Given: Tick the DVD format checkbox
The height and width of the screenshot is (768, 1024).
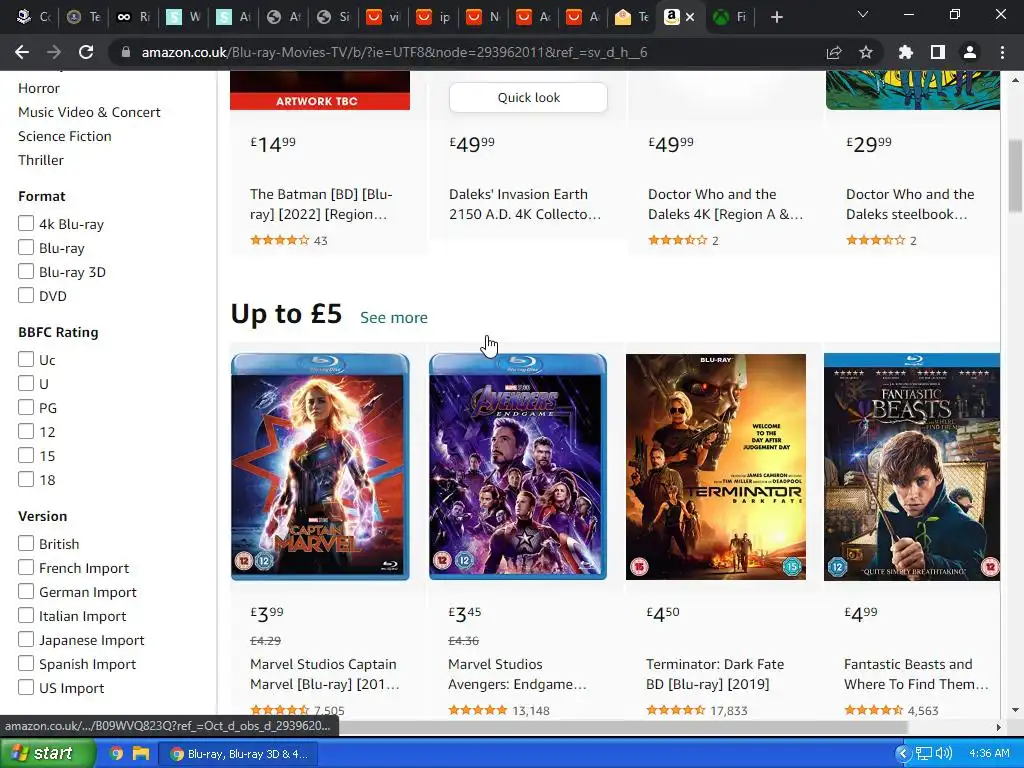Looking at the screenshot, I should coord(25,295).
